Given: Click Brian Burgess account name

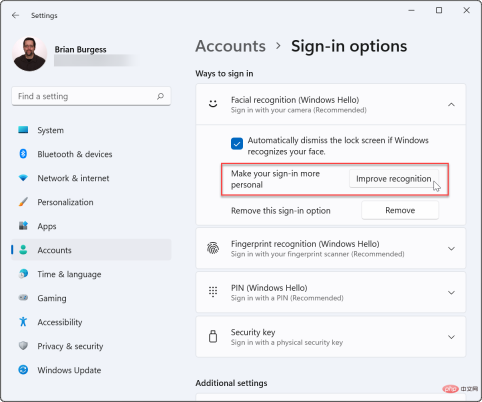Looking at the screenshot, I should [x=81, y=49].
